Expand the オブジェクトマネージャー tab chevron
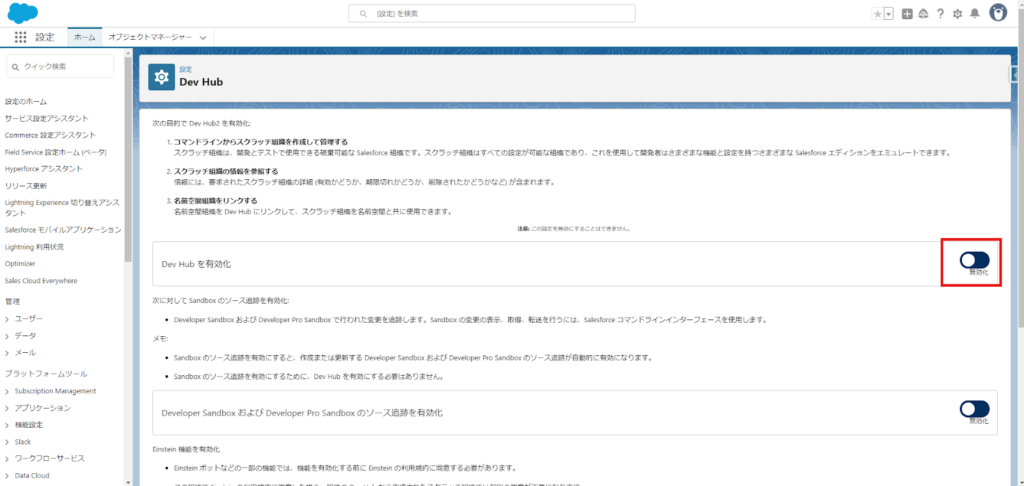This screenshot has width=1024, height=486. (x=202, y=38)
